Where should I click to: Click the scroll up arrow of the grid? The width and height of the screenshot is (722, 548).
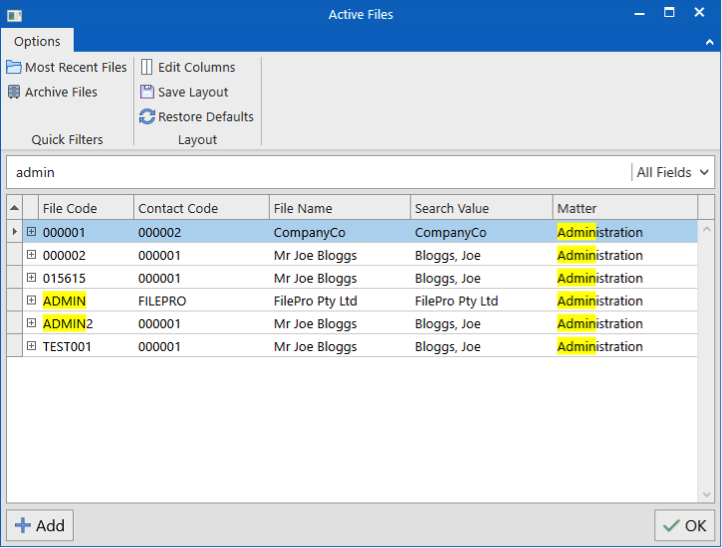pyautogui.click(x=706, y=230)
